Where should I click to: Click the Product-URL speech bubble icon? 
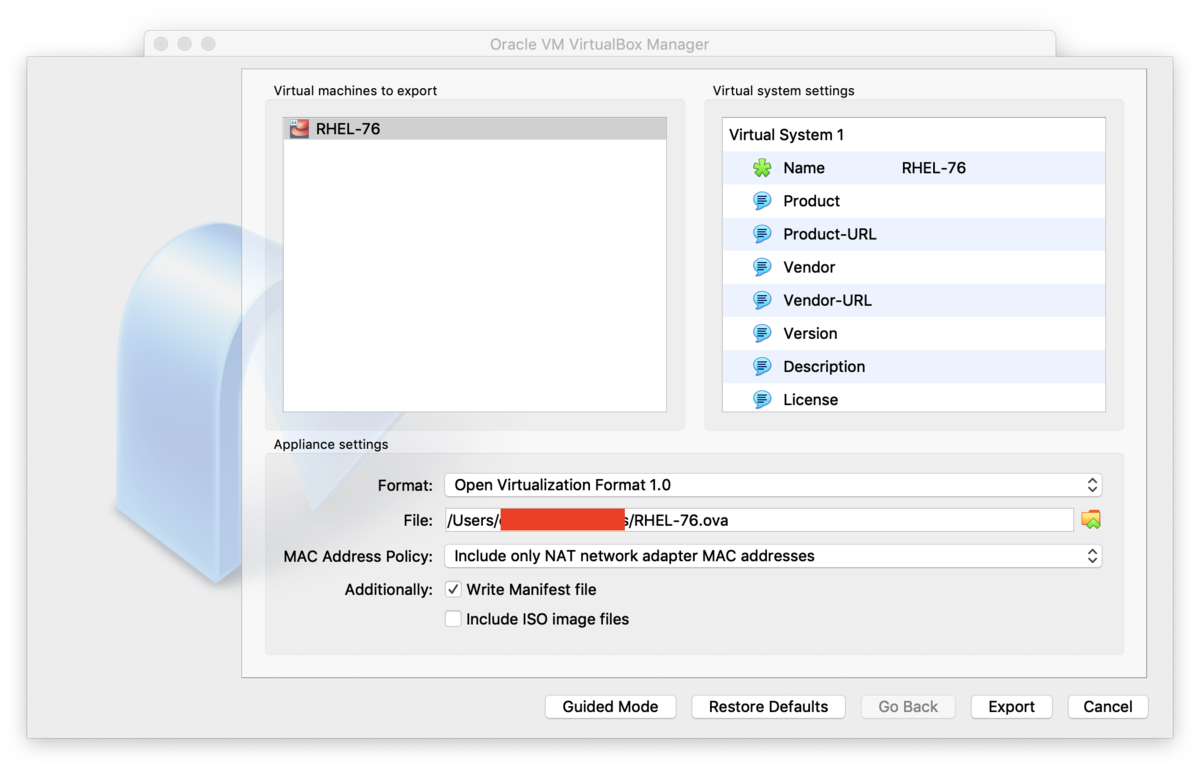point(762,234)
